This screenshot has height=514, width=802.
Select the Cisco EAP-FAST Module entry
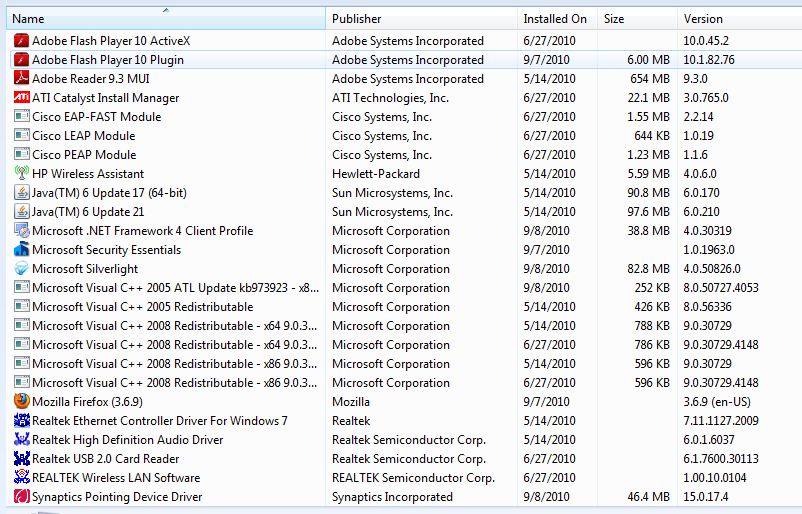tap(97, 117)
